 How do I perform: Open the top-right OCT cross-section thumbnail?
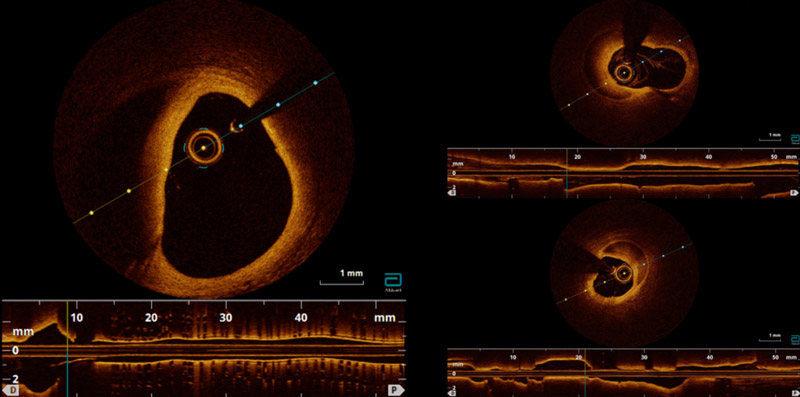624,73
